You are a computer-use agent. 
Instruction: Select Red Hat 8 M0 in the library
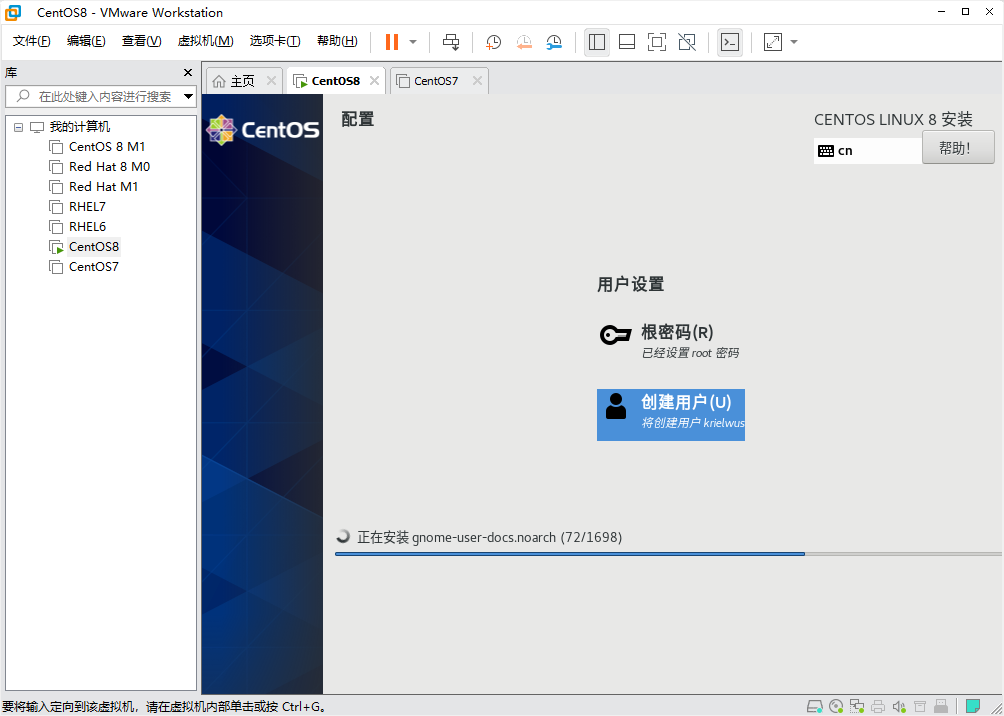109,167
